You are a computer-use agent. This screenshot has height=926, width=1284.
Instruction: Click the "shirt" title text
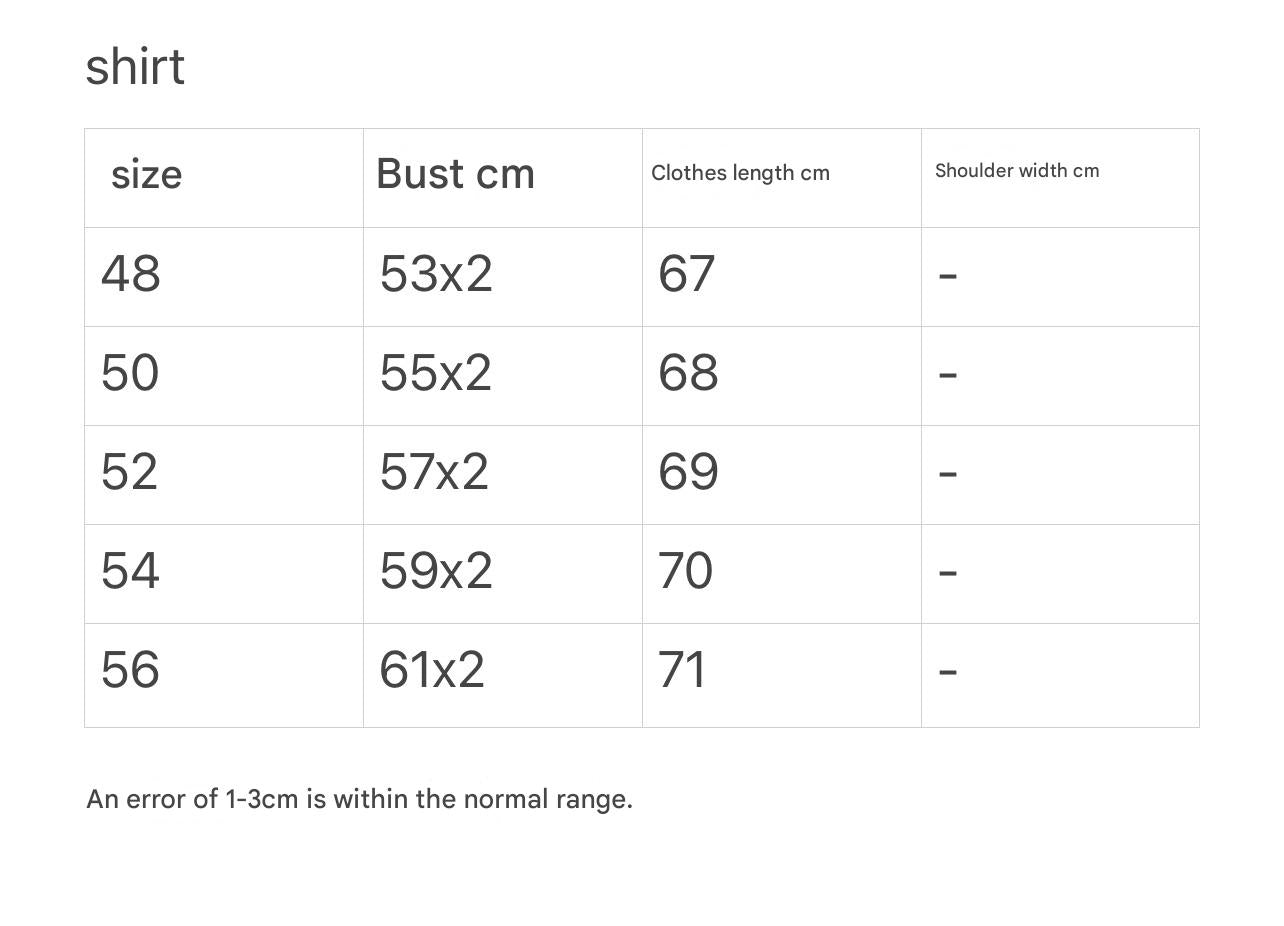click(135, 68)
